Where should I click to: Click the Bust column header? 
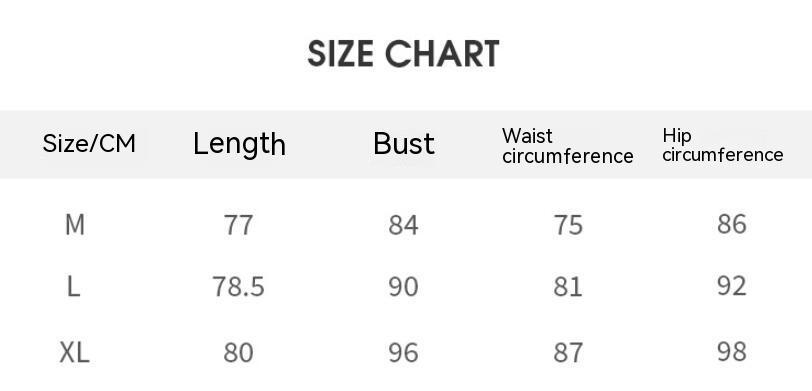pos(404,144)
